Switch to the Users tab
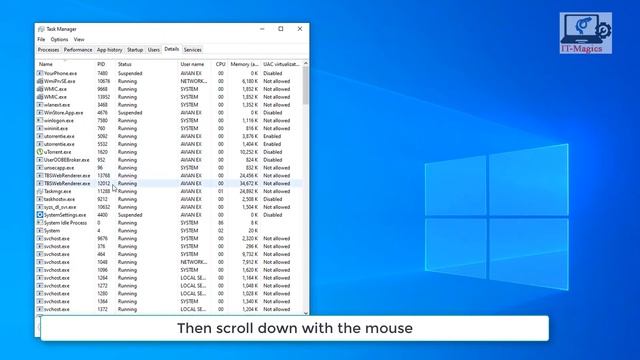The width and height of the screenshot is (640, 360). coord(153,50)
